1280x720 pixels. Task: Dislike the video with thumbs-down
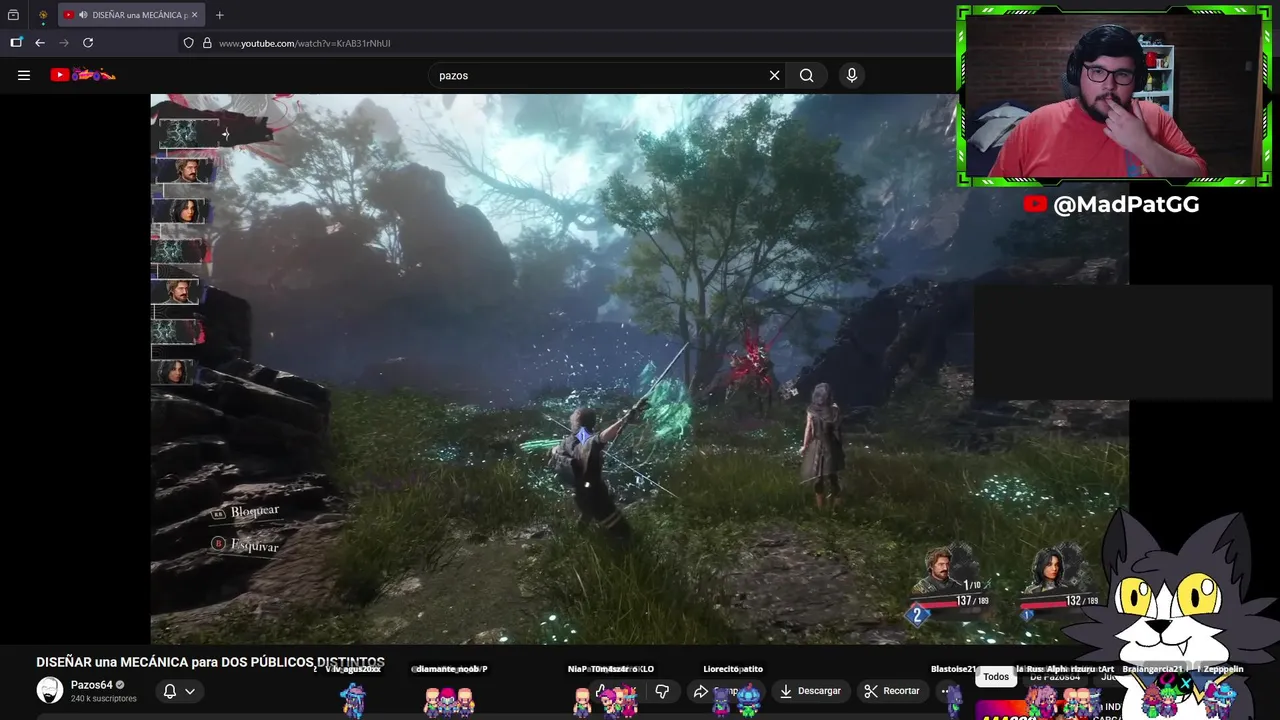(x=662, y=691)
